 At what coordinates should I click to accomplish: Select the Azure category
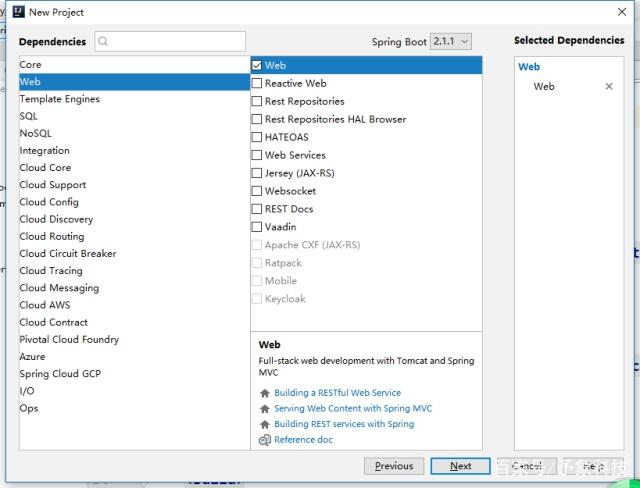pyautogui.click(x=134, y=356)
